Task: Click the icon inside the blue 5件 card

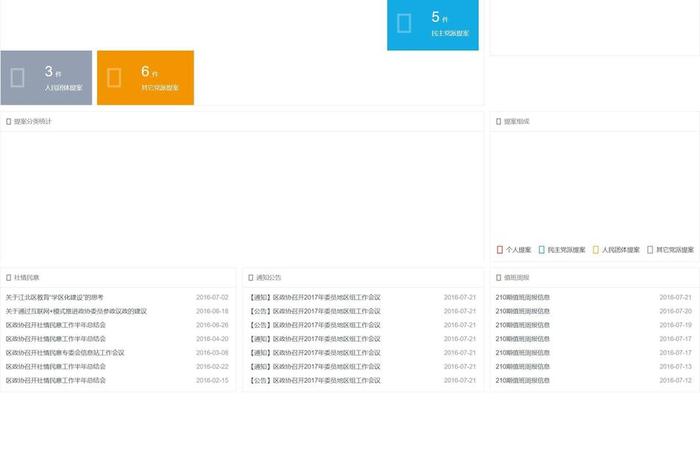Action: click(x=404, y=23)
